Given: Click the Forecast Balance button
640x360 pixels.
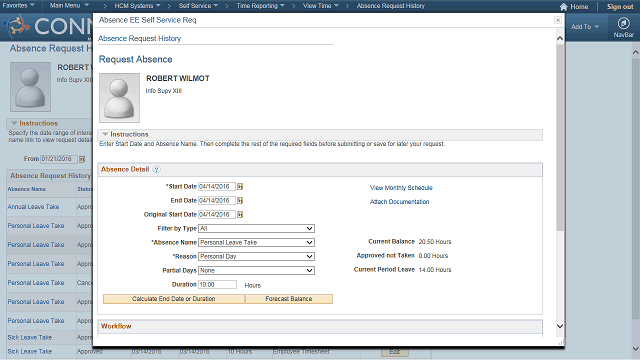Looking at the screenshot, I should pos(289,299).
